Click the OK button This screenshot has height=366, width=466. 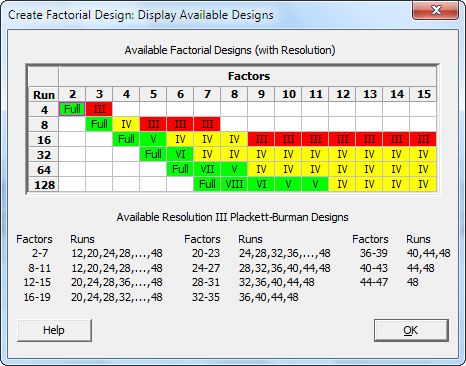point(411,330)
